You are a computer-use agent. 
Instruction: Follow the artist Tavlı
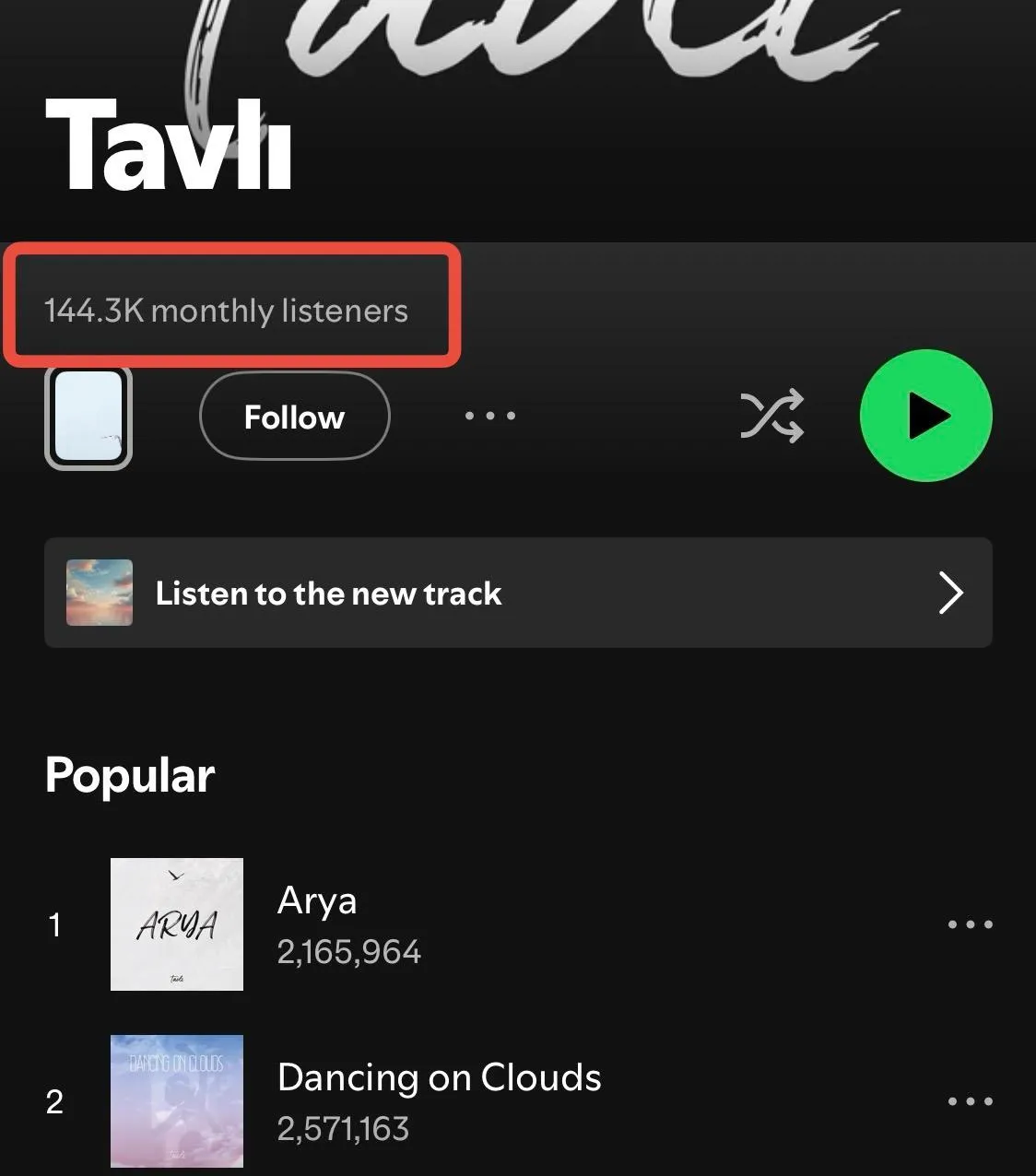(294, 417)
